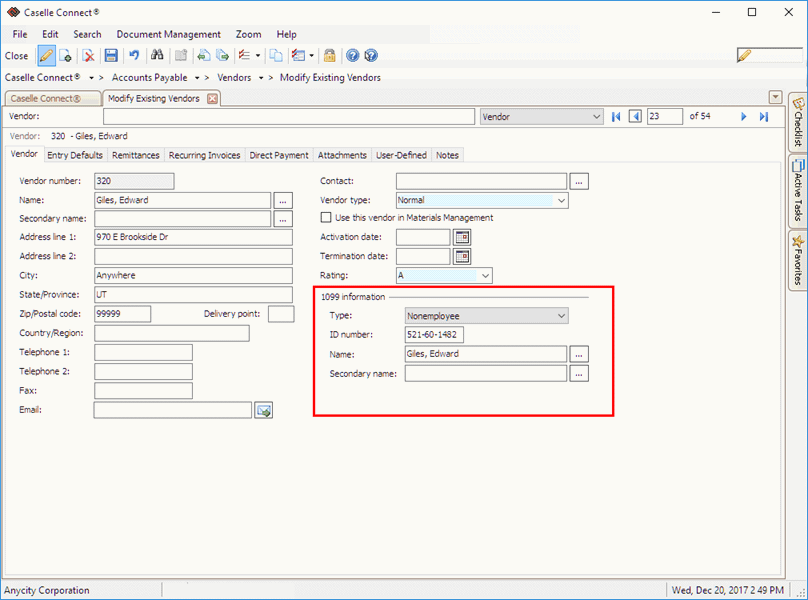Go to the last vendor record
The height and width of the screenshot is (600, 808).
pos(764,117)
